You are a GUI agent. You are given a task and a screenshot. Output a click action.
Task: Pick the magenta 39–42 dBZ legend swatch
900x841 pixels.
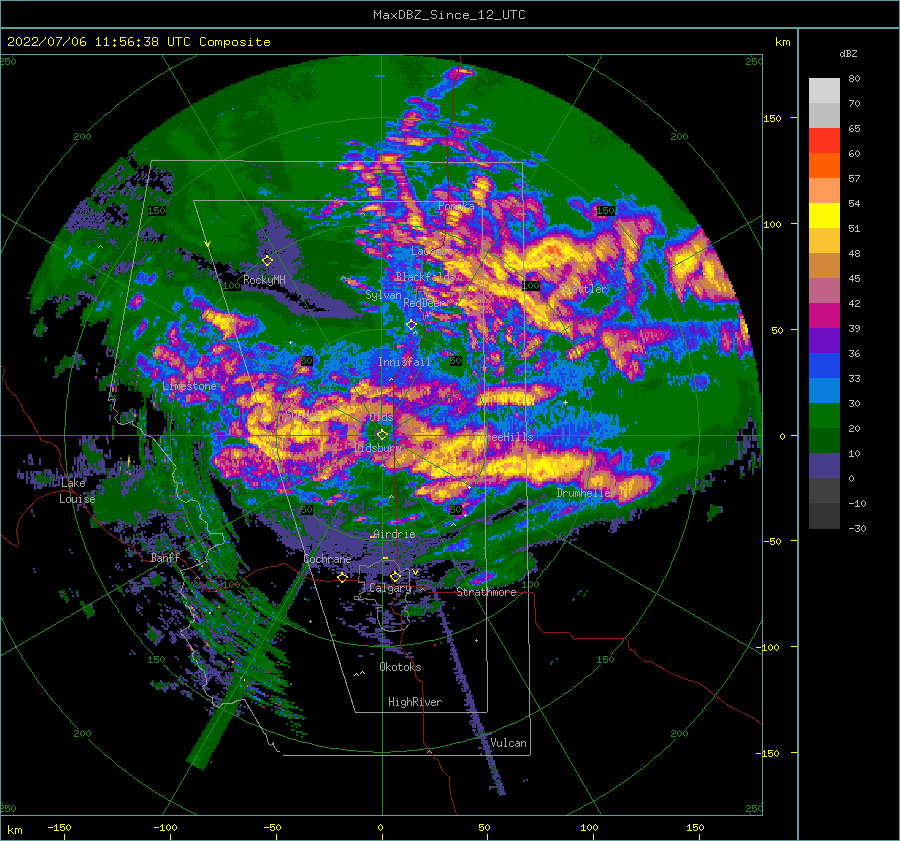[824, 316]
